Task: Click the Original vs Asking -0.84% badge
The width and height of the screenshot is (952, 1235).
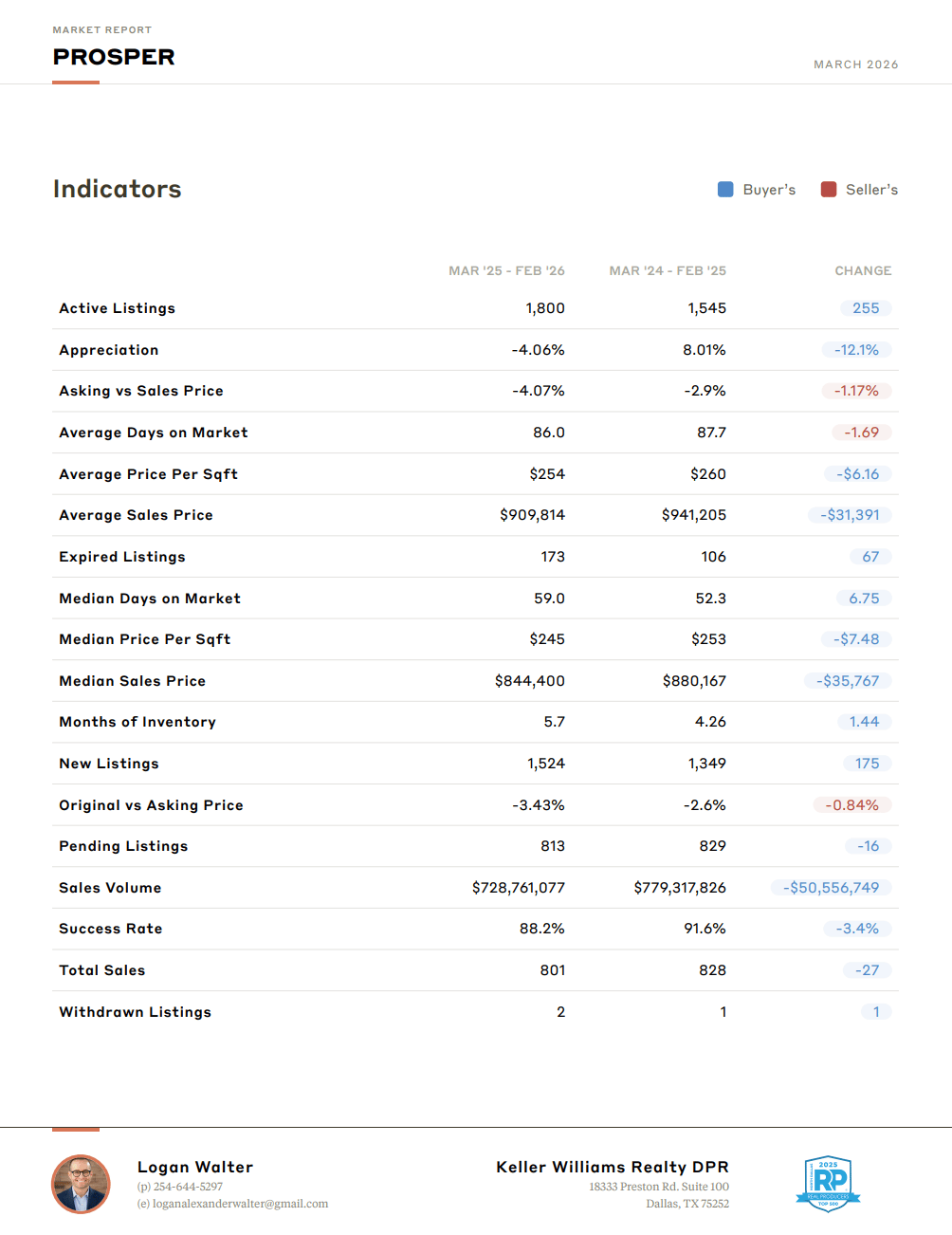Action: click(x=851, y=805)
